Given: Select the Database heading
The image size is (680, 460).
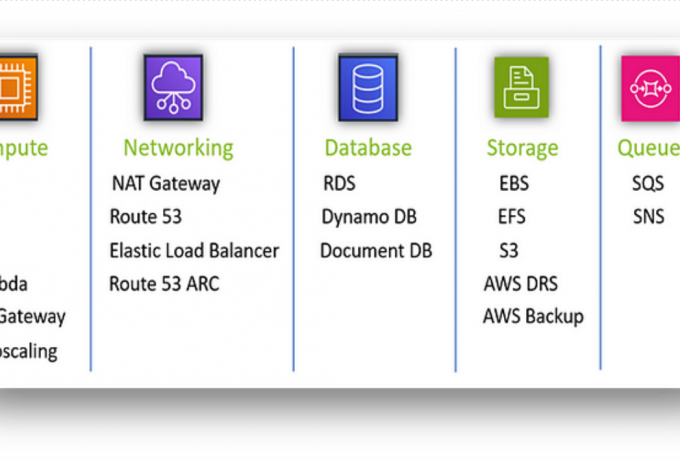Looking at the screenshot, I should click(x=368, y=148).
